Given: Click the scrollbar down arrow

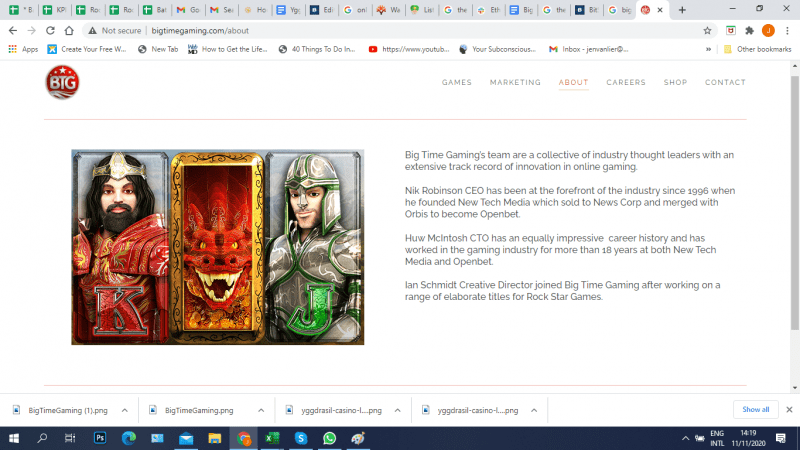Looking at the screenshot, I should click(794, 388).
